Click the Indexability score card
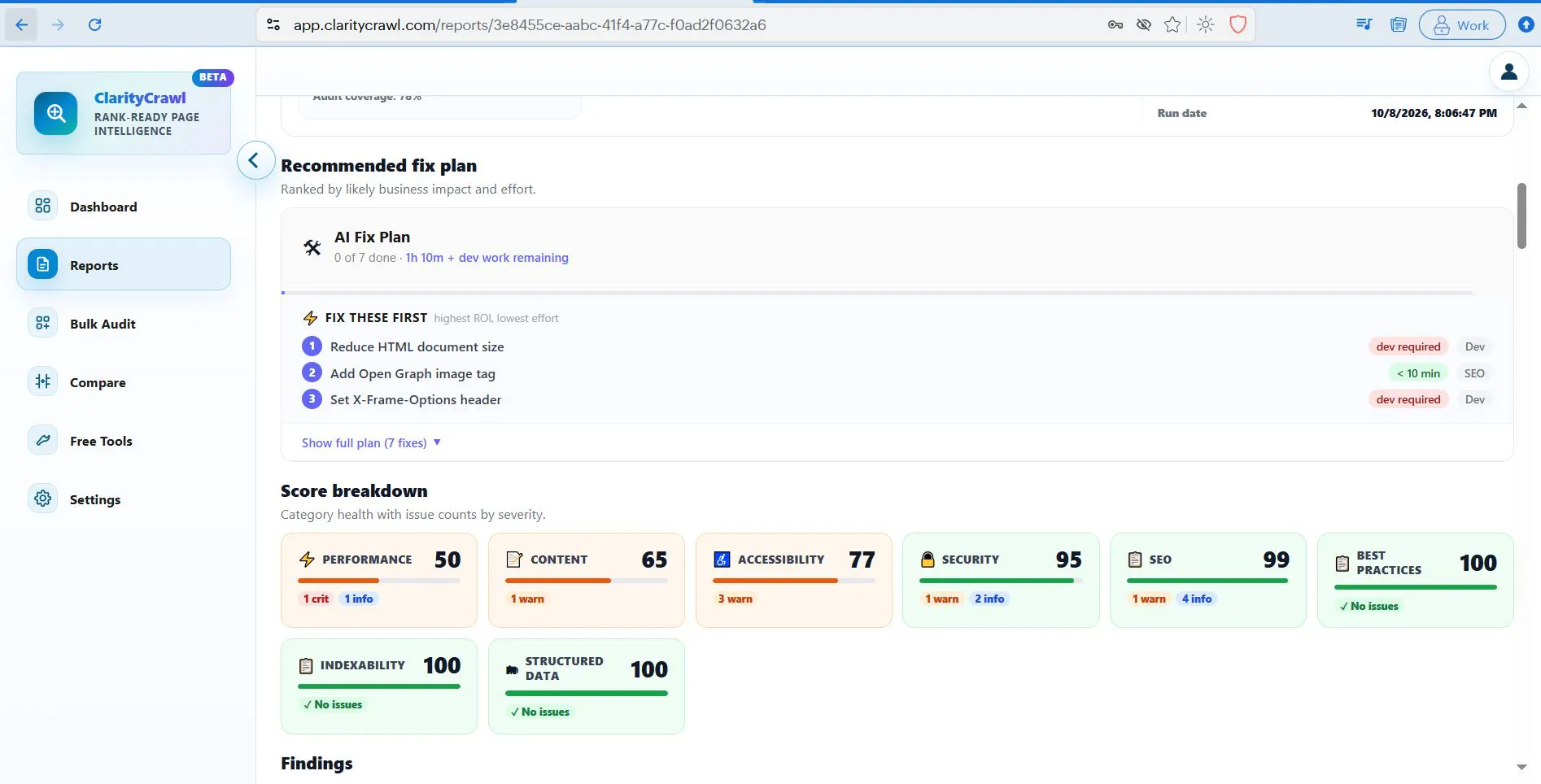This screenshot has width=1541, height=784. [379, 686]
